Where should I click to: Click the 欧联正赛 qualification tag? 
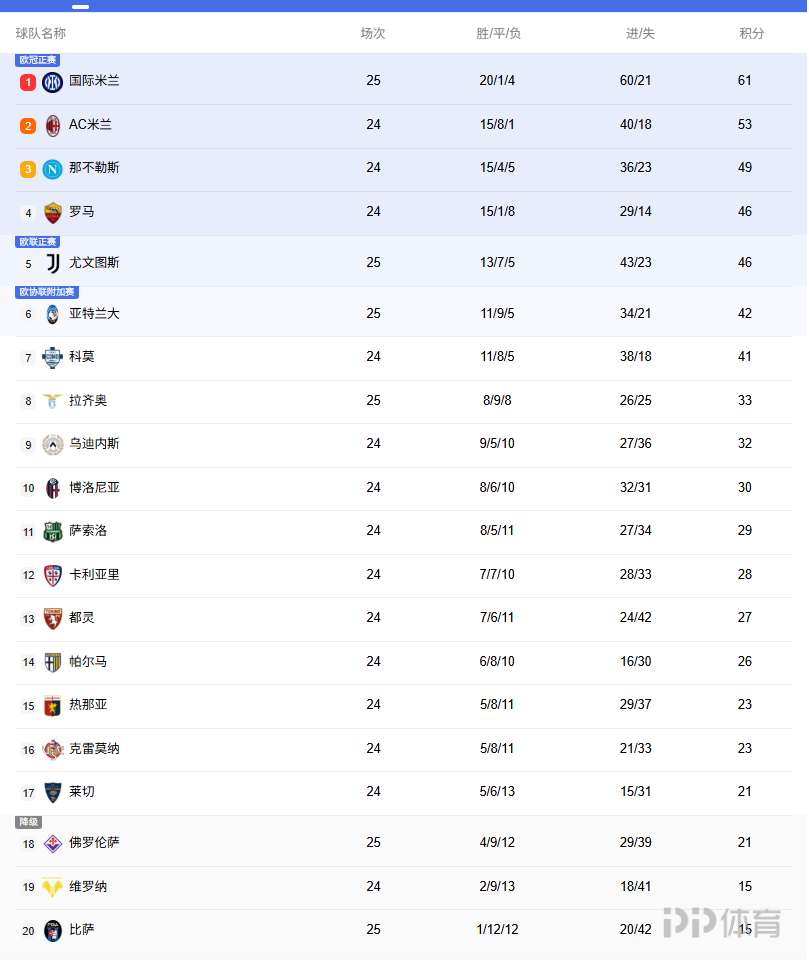click(x=38, y=242)
